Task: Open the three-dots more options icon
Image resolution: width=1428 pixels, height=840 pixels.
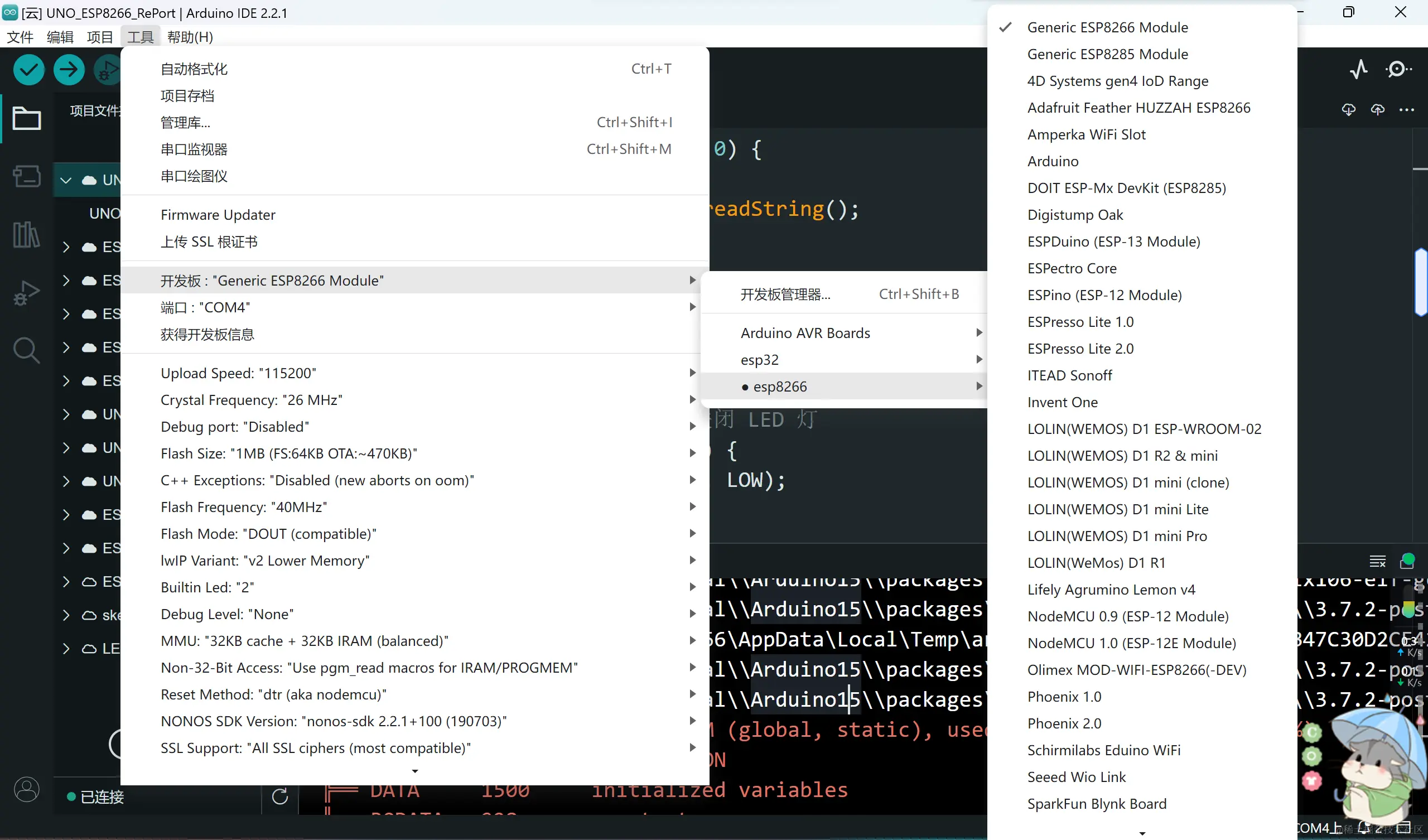Action: click(x=1407, y=109)
